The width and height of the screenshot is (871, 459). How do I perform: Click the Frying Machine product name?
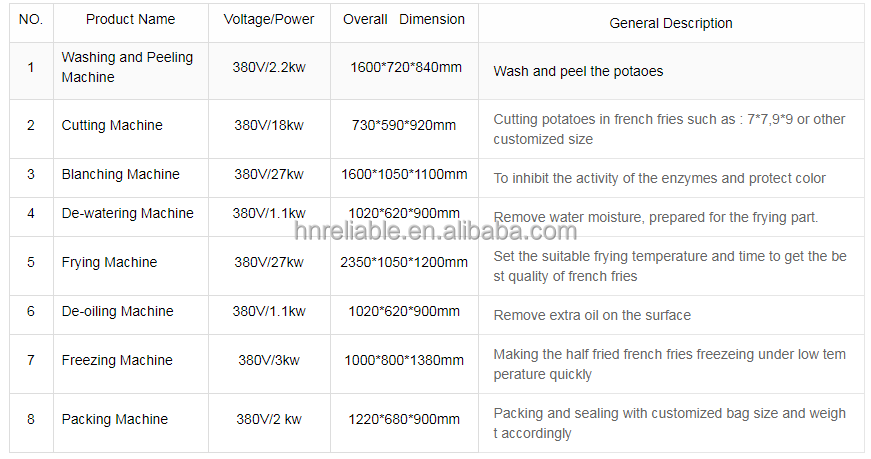(x=109, y=262)
